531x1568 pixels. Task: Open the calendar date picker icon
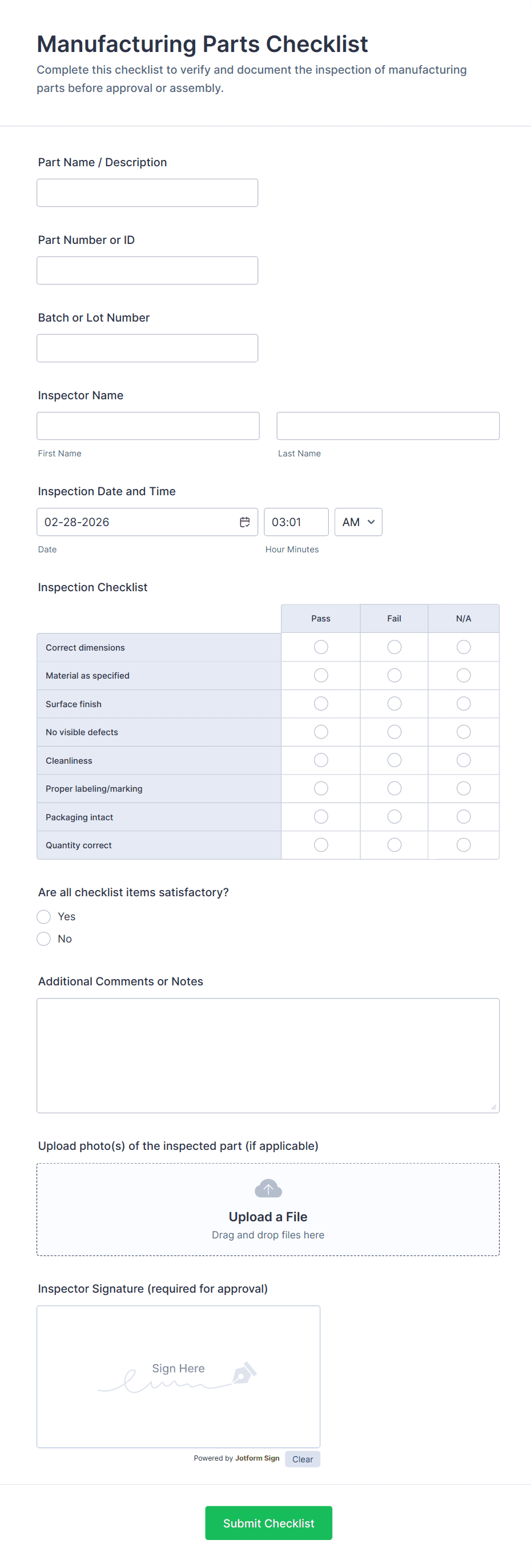click(x=244, y=522)
